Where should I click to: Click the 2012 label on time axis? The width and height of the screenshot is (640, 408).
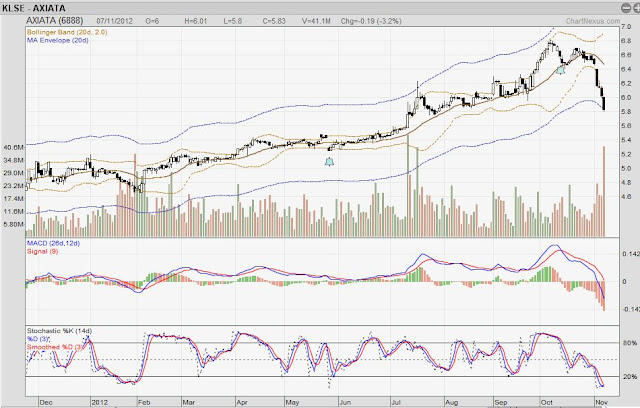coord(100,402)
